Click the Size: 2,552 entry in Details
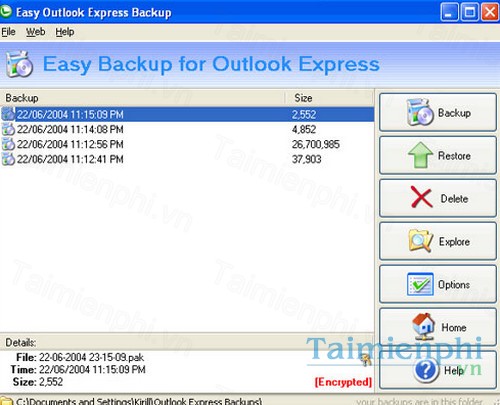The height and width of the screenshot is (405, 500). (x=38, y=382)
